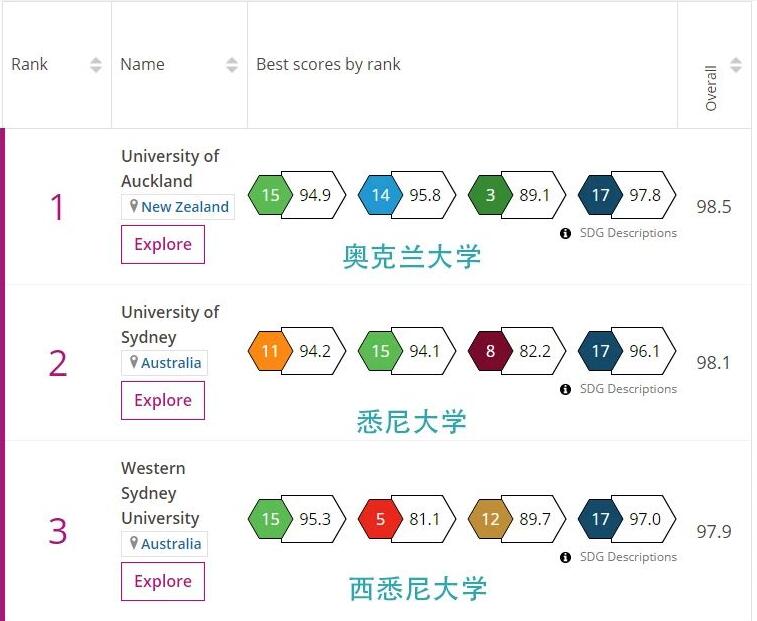This screenshot has width=757, height=621.
Task: Click the info icon beside University of Sydney's SDG Descriptions
Action: click(x=565, y=389)
